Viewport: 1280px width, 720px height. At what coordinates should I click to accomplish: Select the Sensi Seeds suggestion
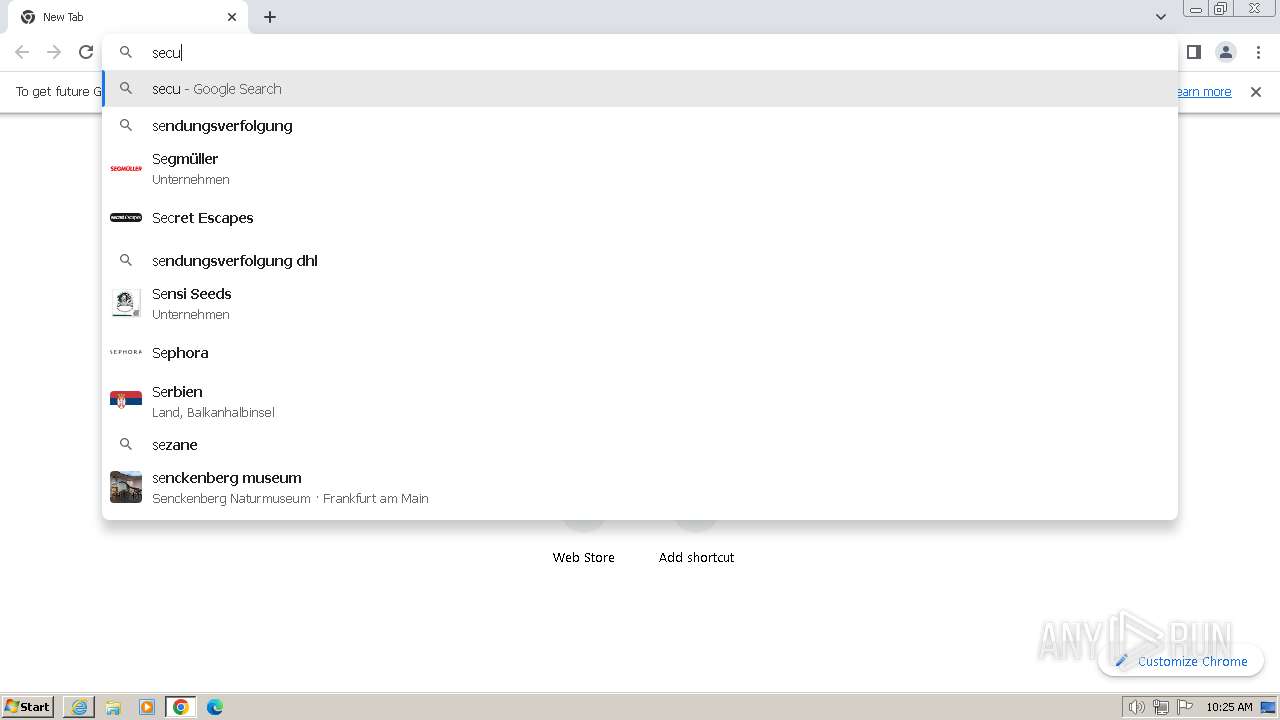(640, 304)
